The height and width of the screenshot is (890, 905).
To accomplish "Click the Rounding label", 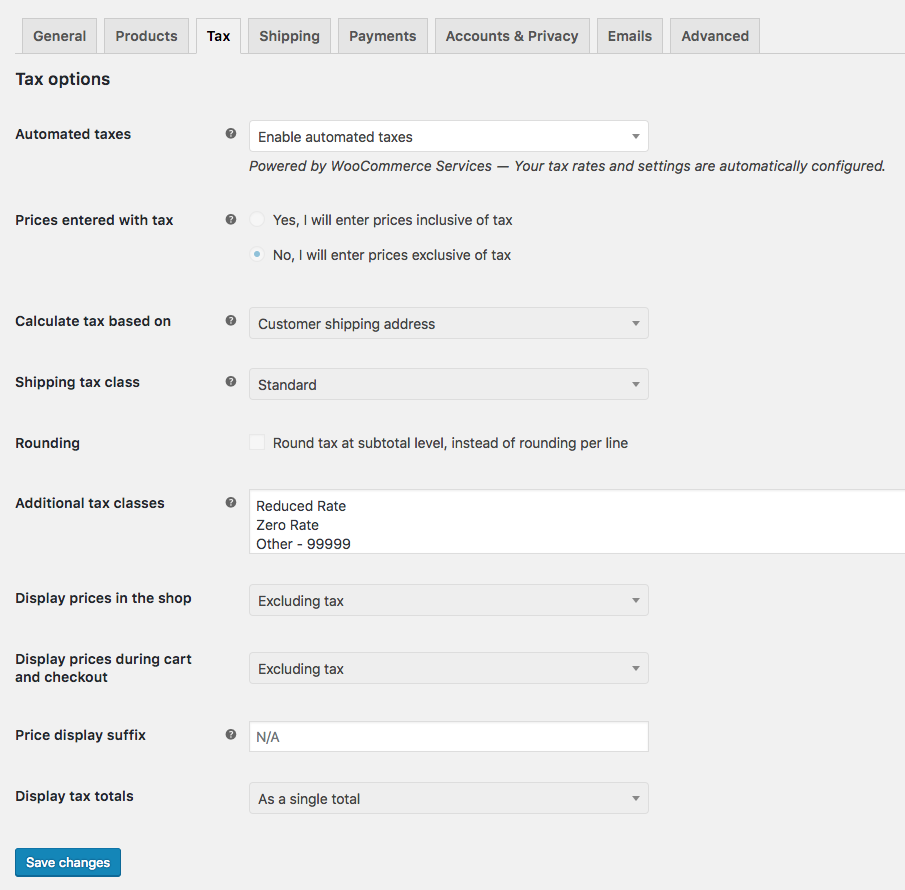I will (x=47, y=443).
